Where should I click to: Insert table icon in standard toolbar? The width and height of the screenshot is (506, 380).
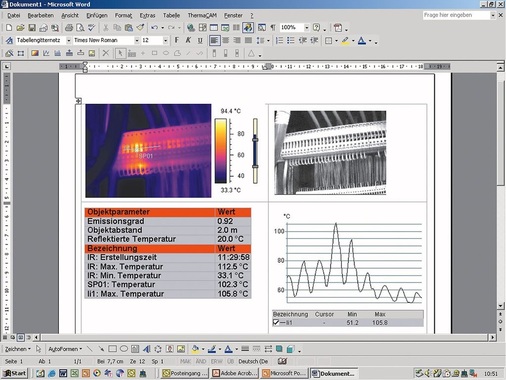214,28
